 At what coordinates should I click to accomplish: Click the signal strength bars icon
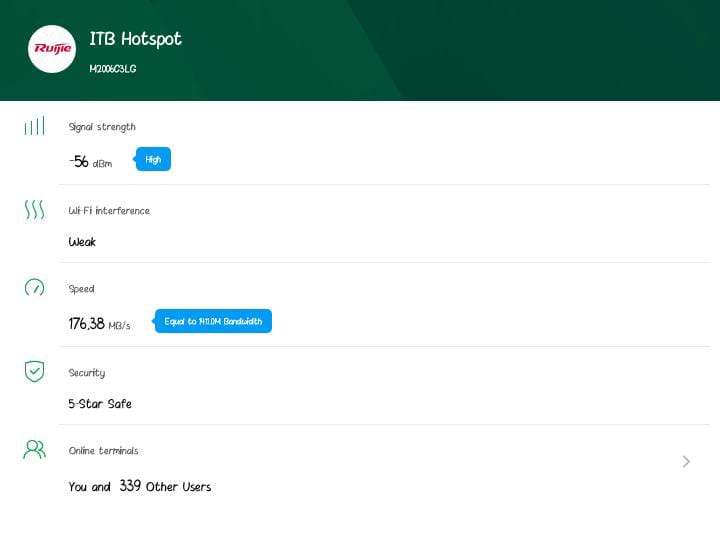34,126
